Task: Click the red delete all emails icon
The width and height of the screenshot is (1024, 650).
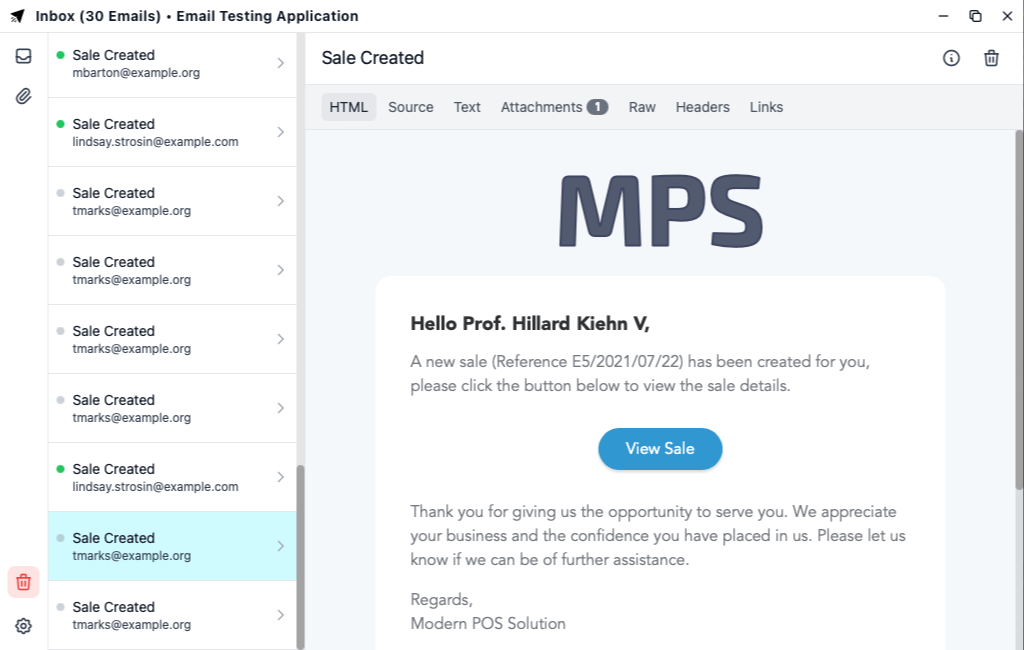Action: (x=23, y=581)
